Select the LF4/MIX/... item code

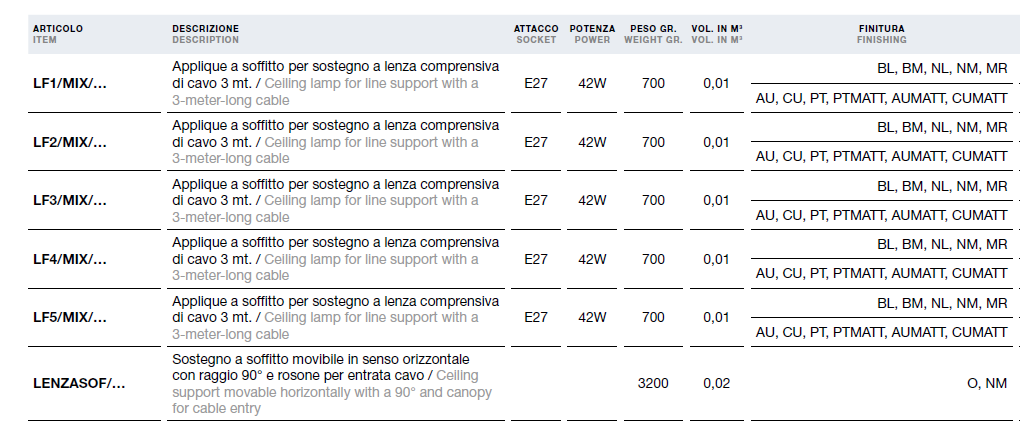pyautogui.click(x=70, y=260)
